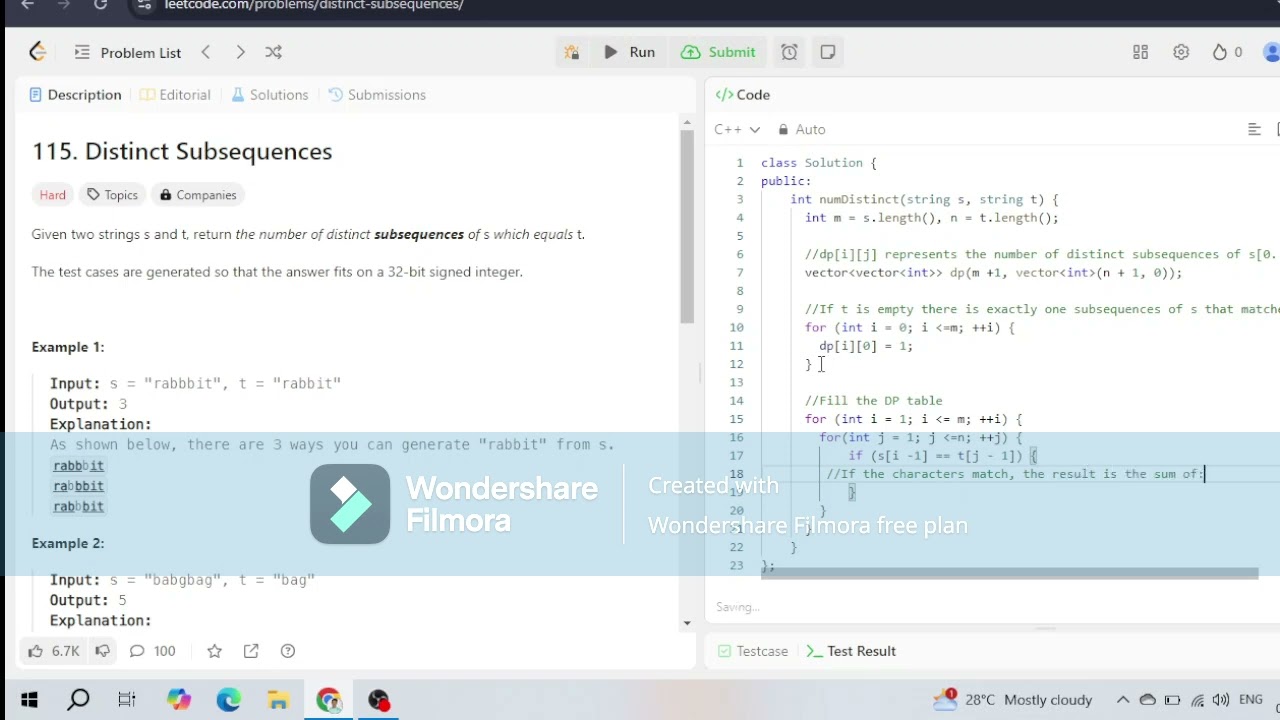Viewport: 1280px width, 720px height.
Task: Click the ENG language indicator
Action: click(x=1250, y=700)
